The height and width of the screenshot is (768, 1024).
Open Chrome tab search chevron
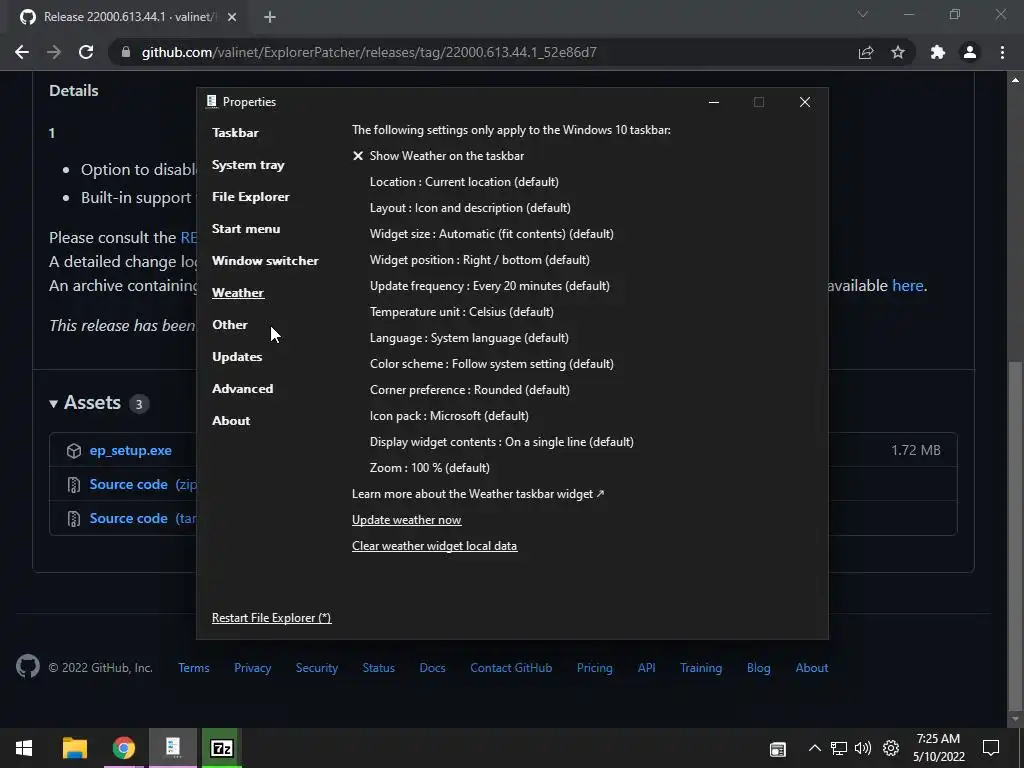(x=863, y=14)
